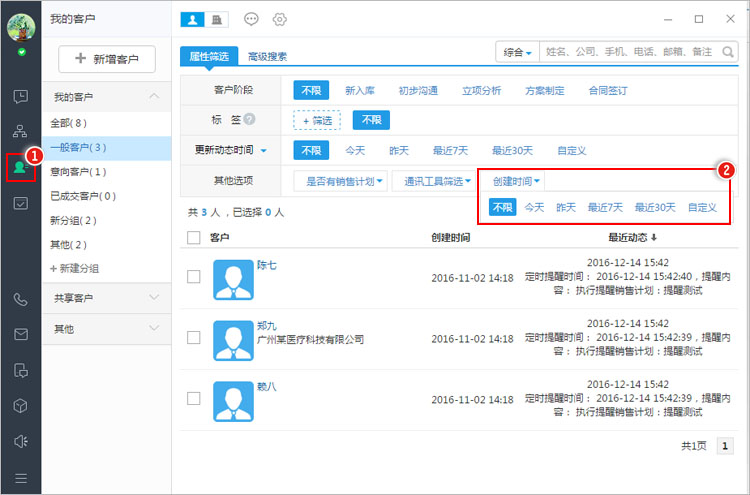Open 通讯工具筛选 dropdown
Image resolution: width=750 pixels, height=495 pixels.
pyautogui.click(x=434, y=181)
